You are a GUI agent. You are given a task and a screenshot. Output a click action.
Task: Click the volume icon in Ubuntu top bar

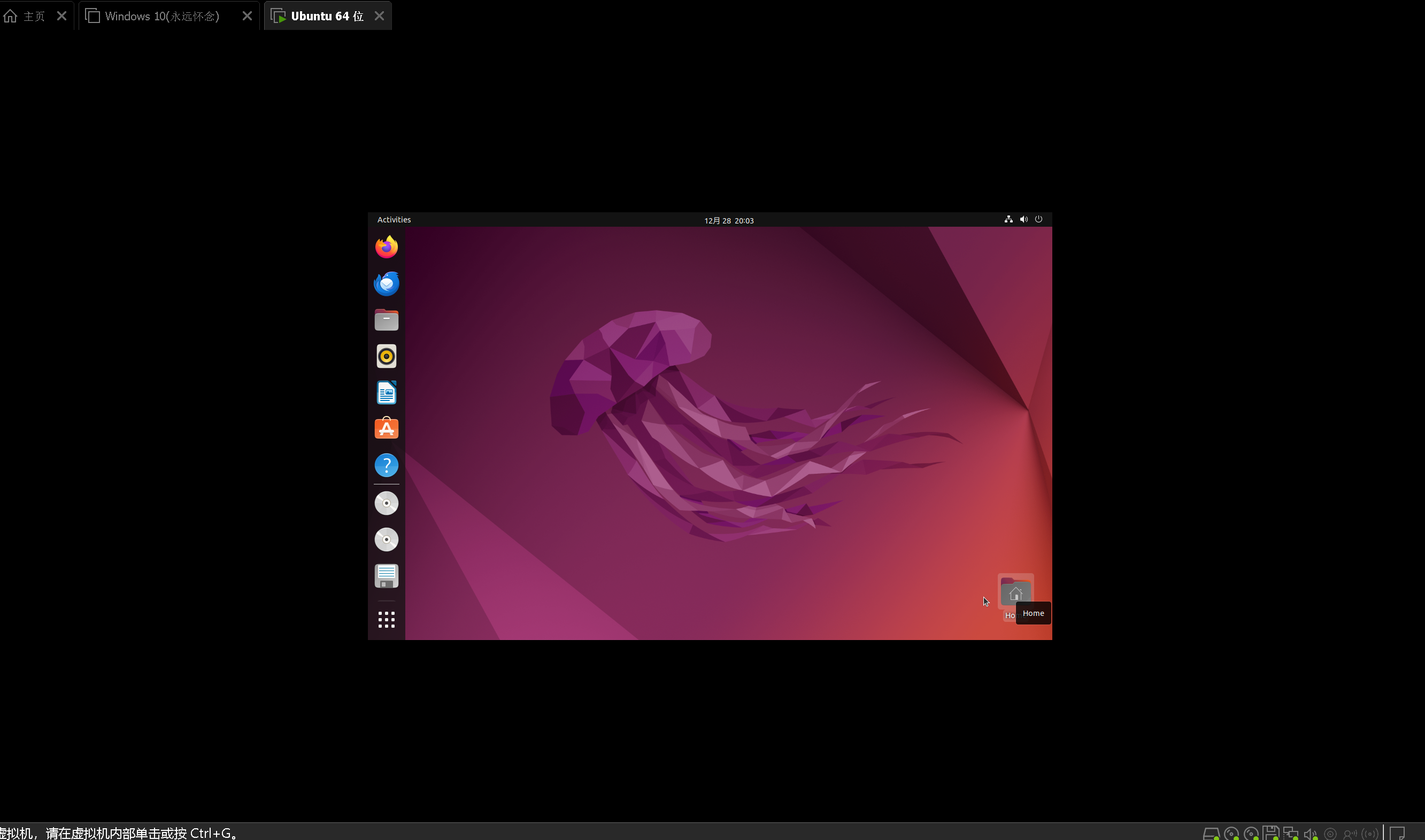point(1024,219)
